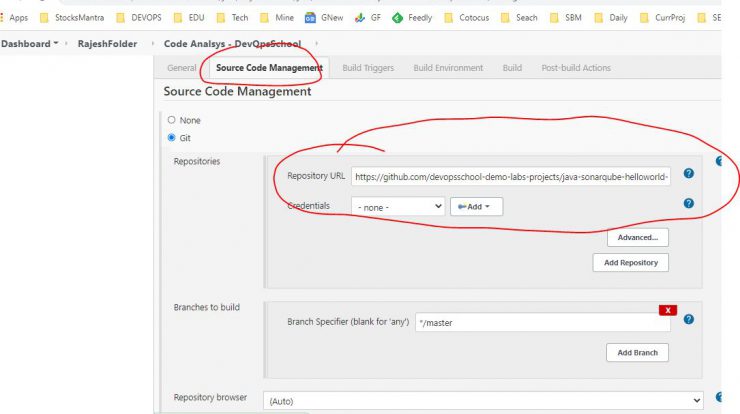Switch to the Build tab
740x414 pixels.
pos(512,68)
